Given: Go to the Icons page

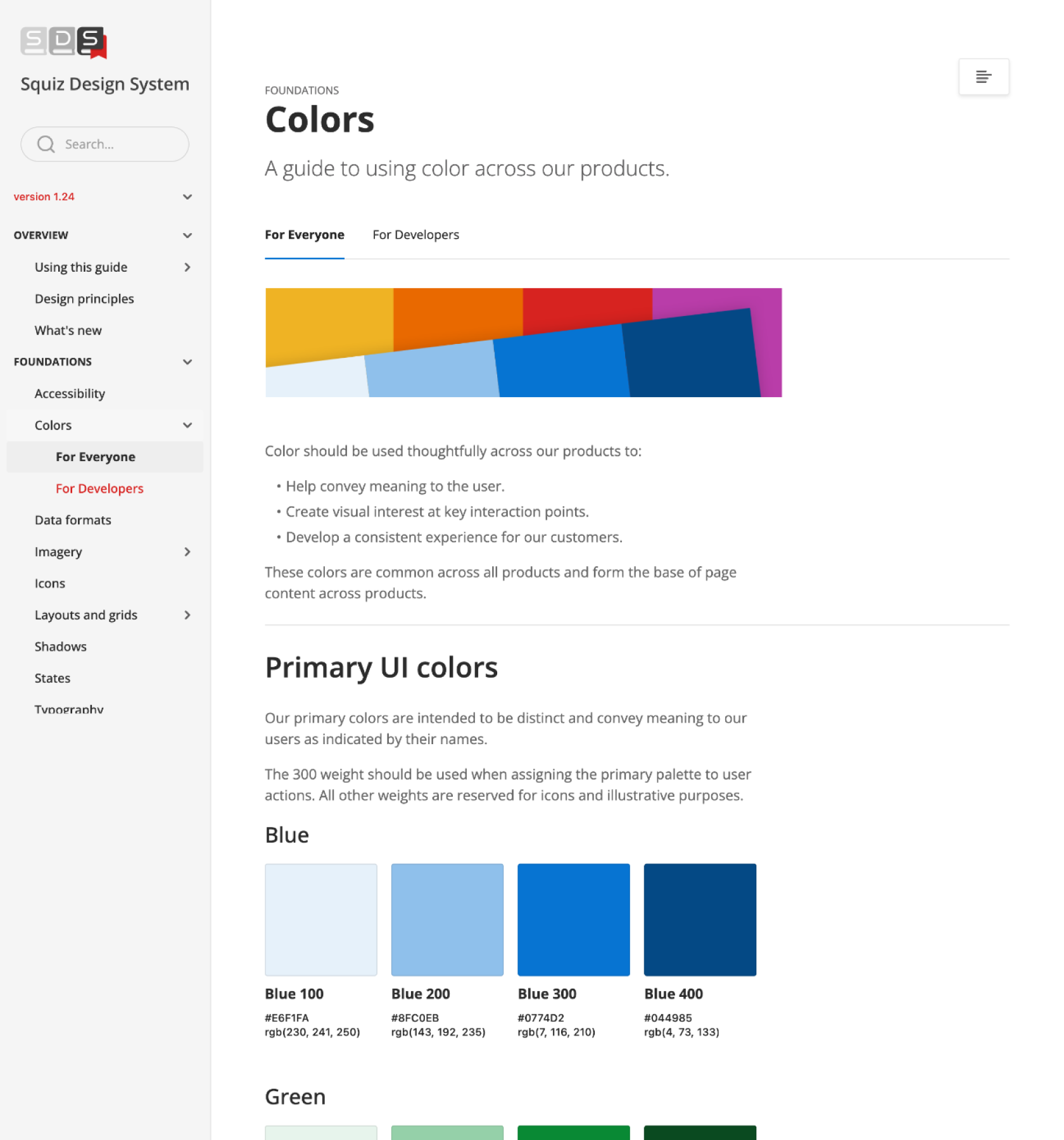Looking at the screenshot, I should coord(50,583).
